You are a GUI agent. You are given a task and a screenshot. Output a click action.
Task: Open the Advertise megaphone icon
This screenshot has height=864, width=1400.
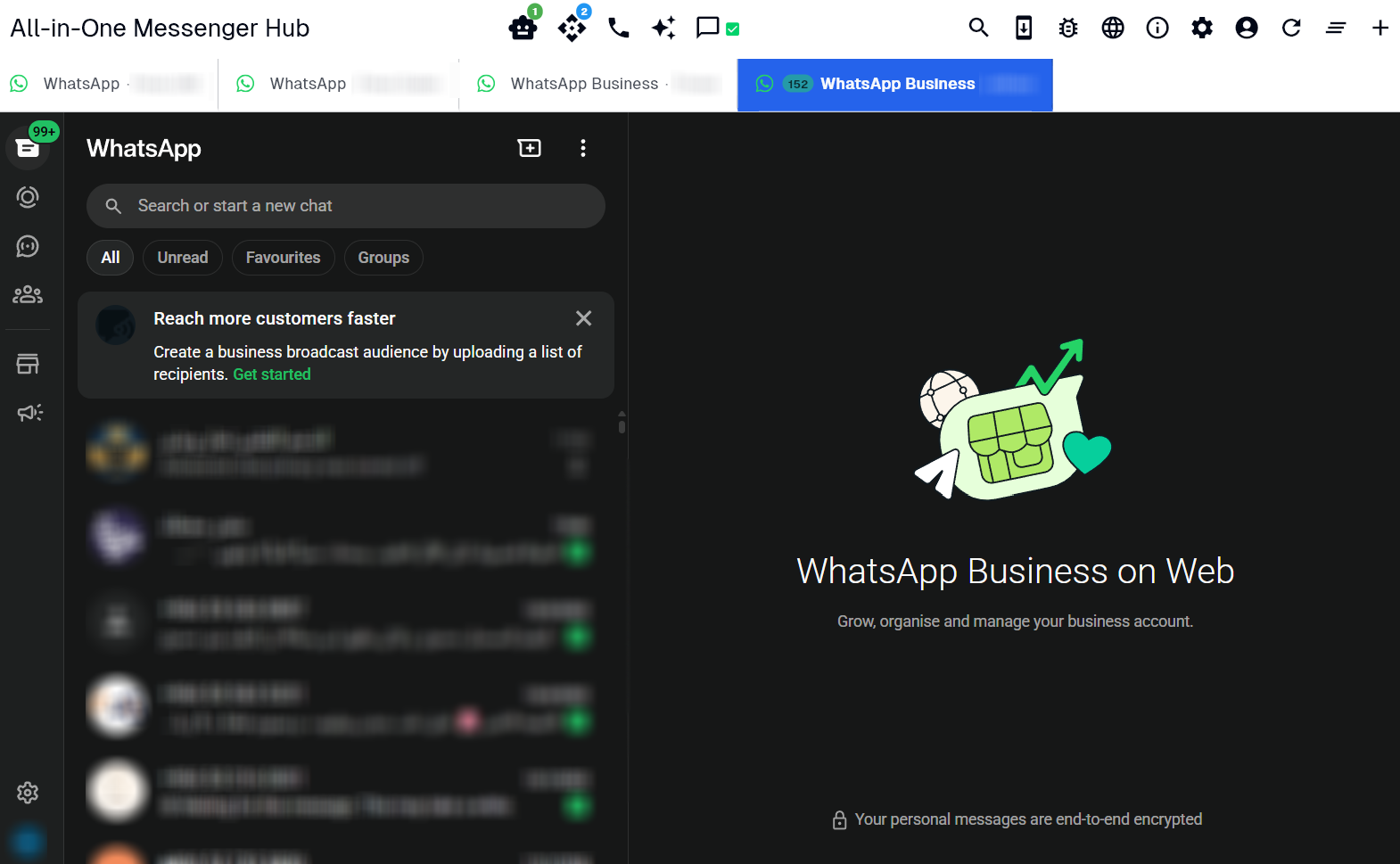pyautogui.click(x=29, y=412)
